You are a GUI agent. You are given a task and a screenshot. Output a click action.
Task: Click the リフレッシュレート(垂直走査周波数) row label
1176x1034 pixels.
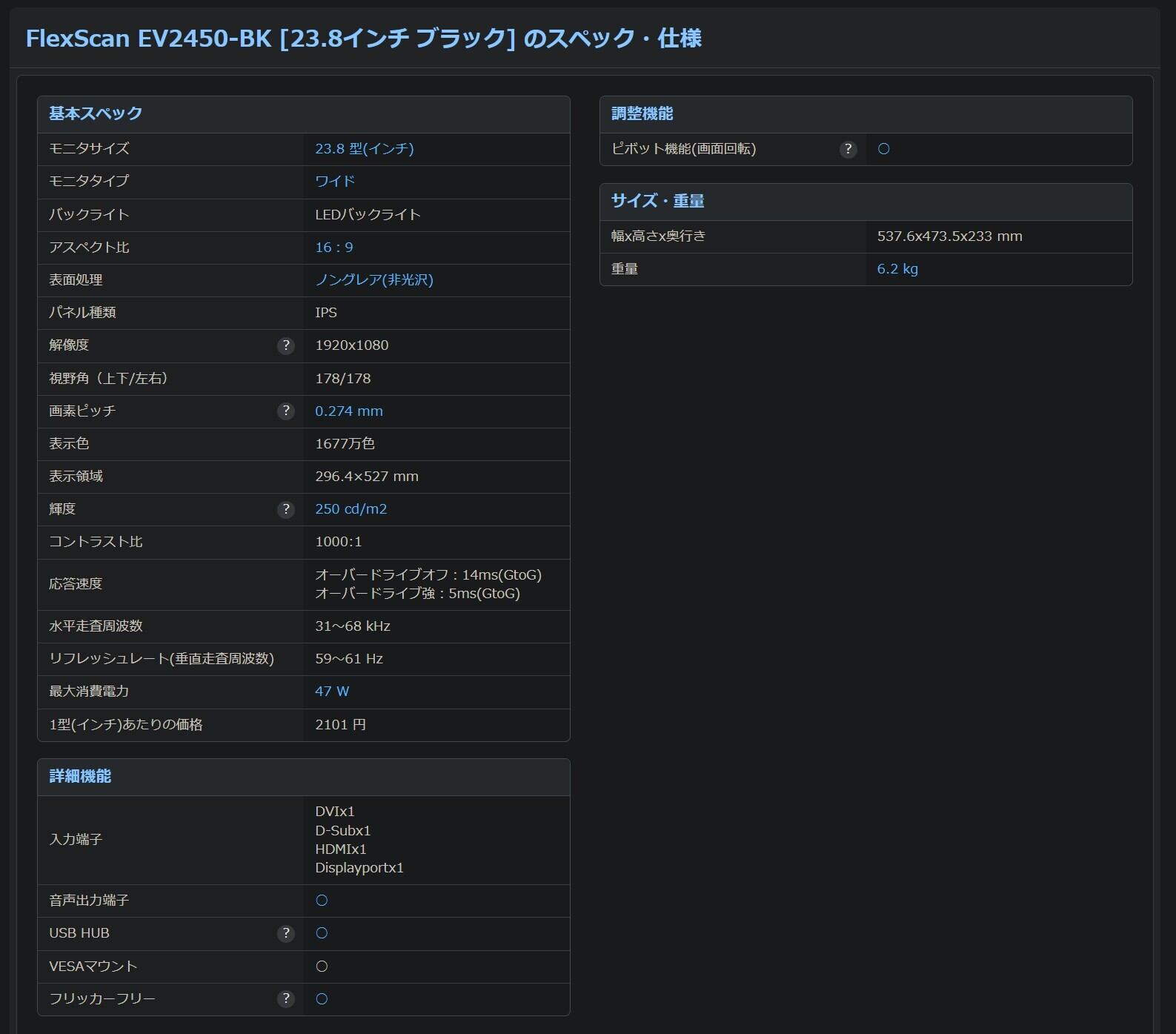tap(162, 659)
